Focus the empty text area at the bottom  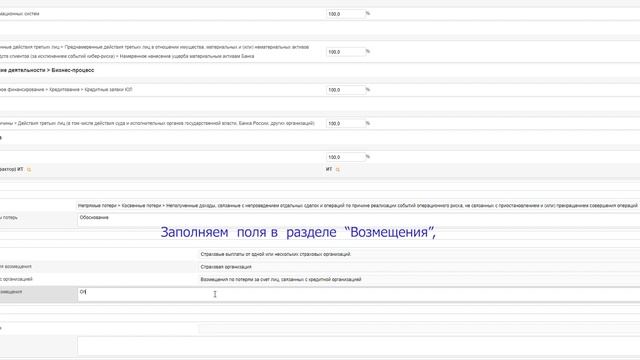(358, 346)
